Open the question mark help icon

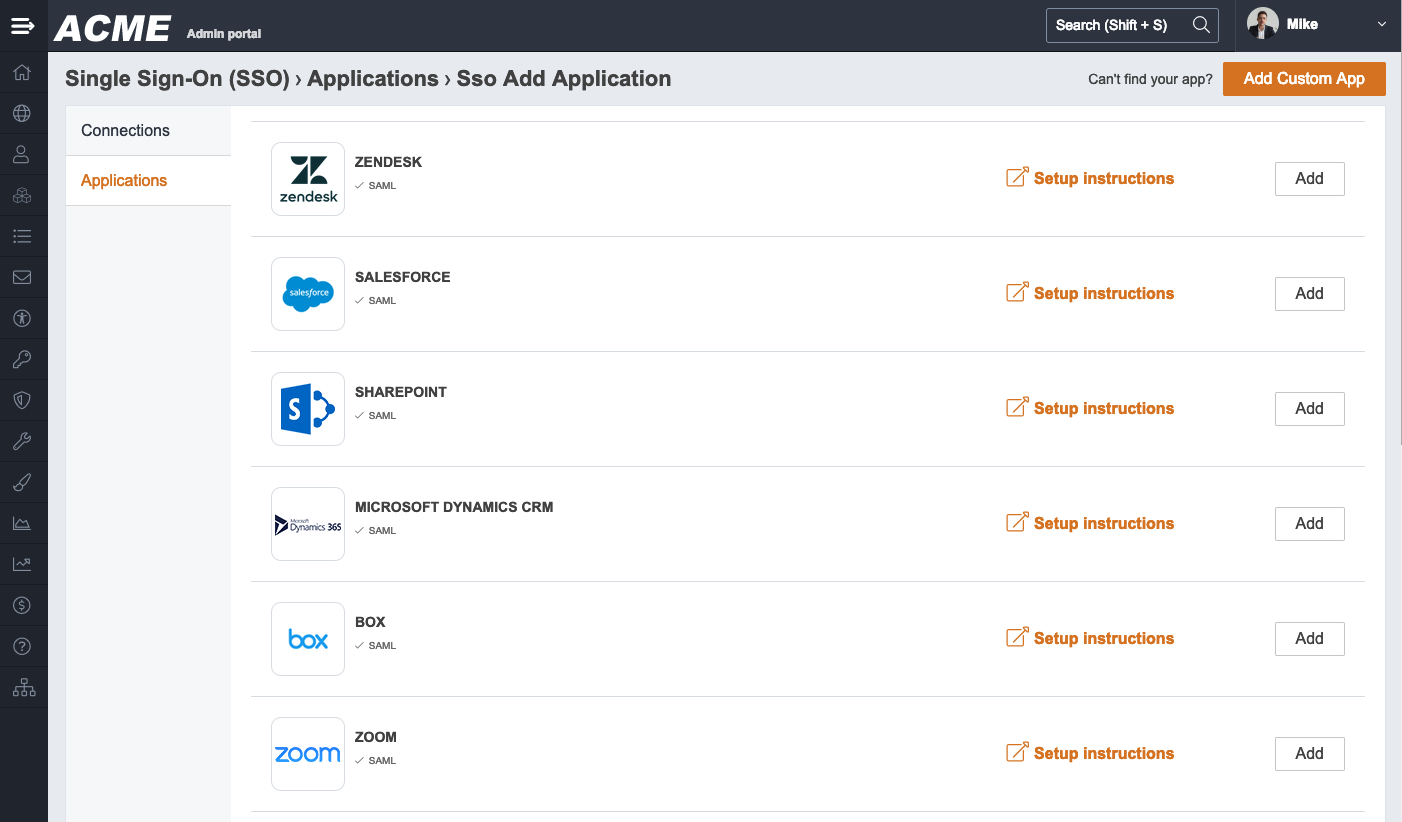[22, 646]
